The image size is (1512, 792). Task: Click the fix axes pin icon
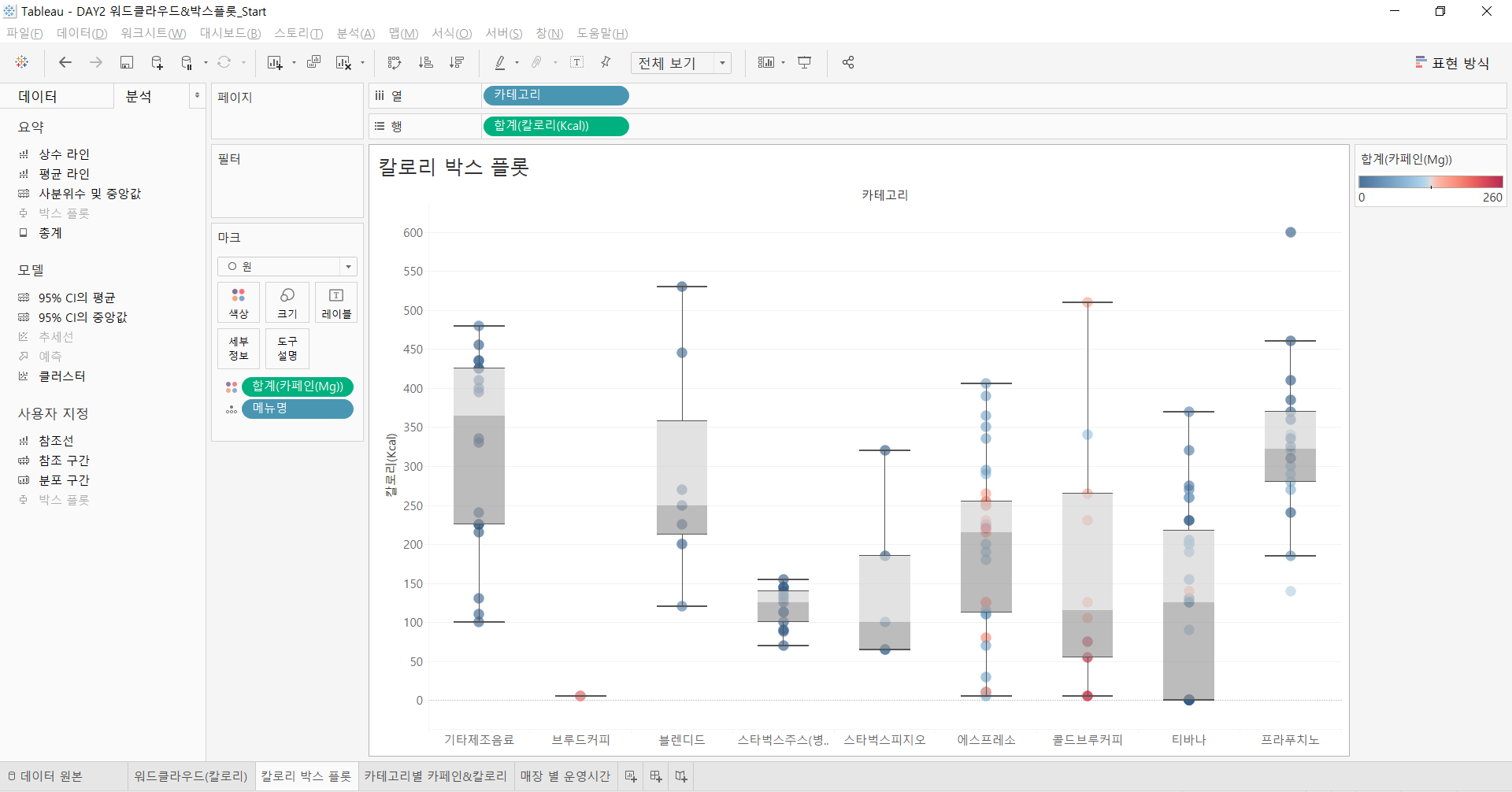tap(606, 62)
